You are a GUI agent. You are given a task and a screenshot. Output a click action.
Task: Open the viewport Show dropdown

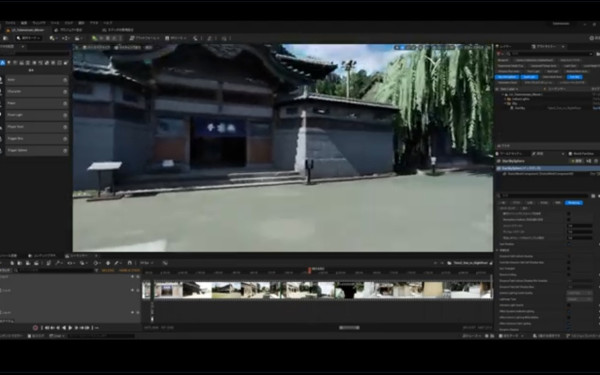pos(148,47)
